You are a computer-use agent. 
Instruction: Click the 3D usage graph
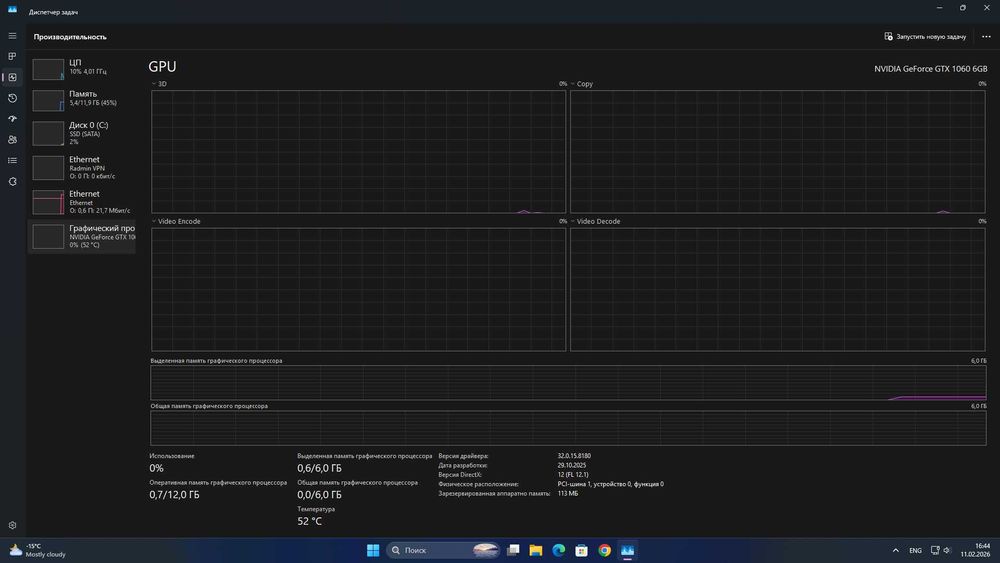pyautogui.click(x=358, y=152)
